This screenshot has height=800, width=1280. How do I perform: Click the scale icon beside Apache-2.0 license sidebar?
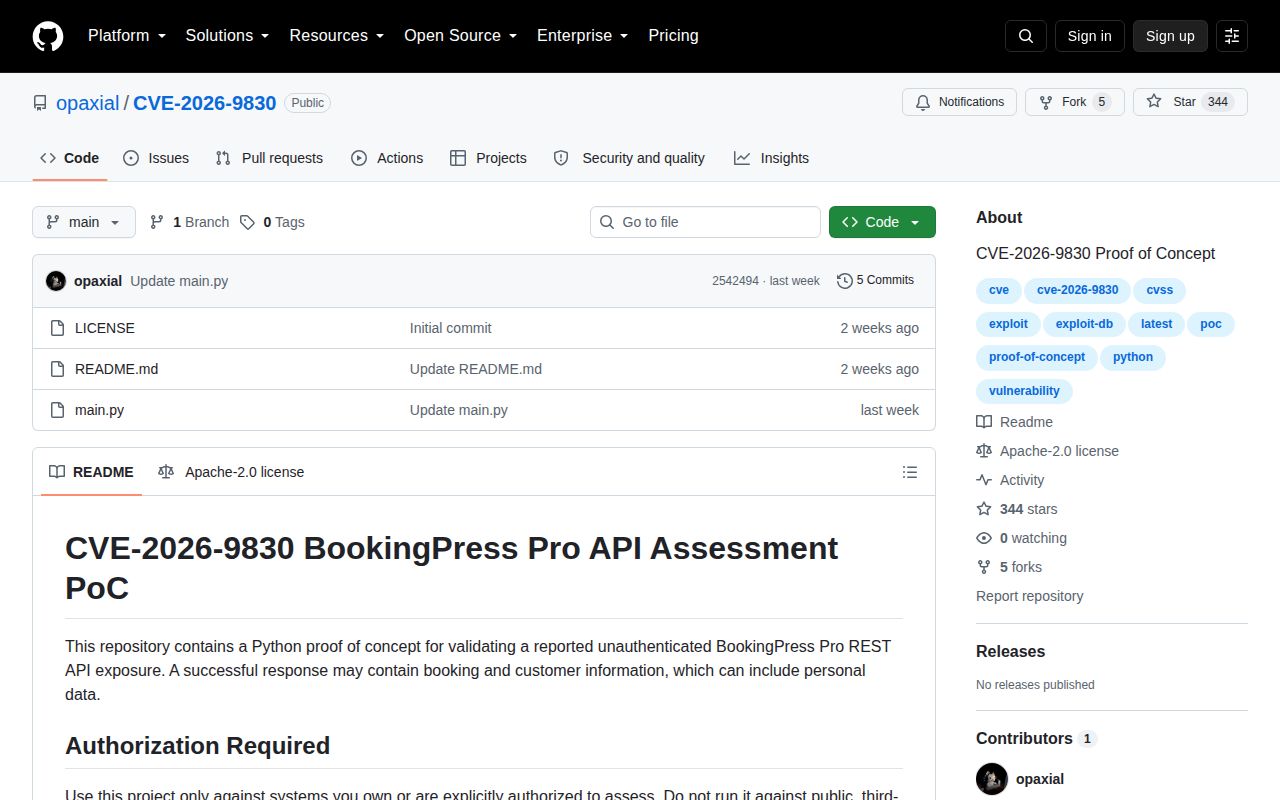coord(984,451)
